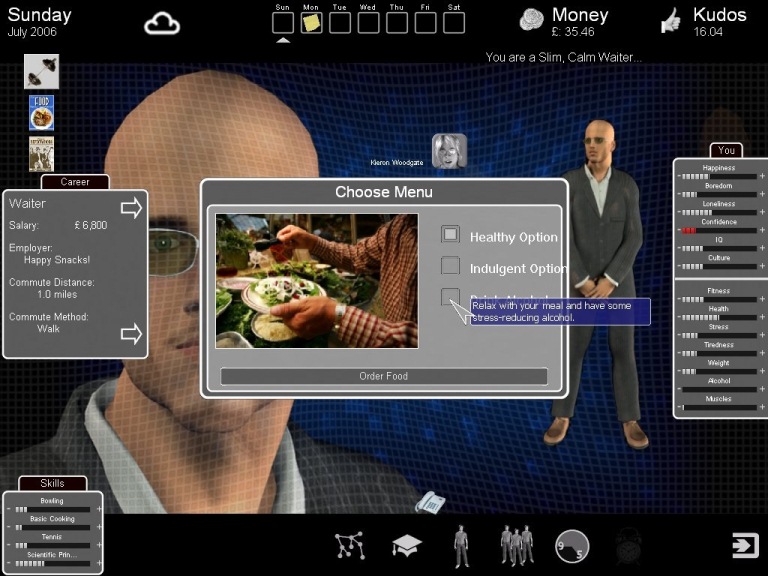Click the single person figure icon
Image resolution: width=768 pixels, height=576 pixels.
pyautogui.click(x=460, y=545)
